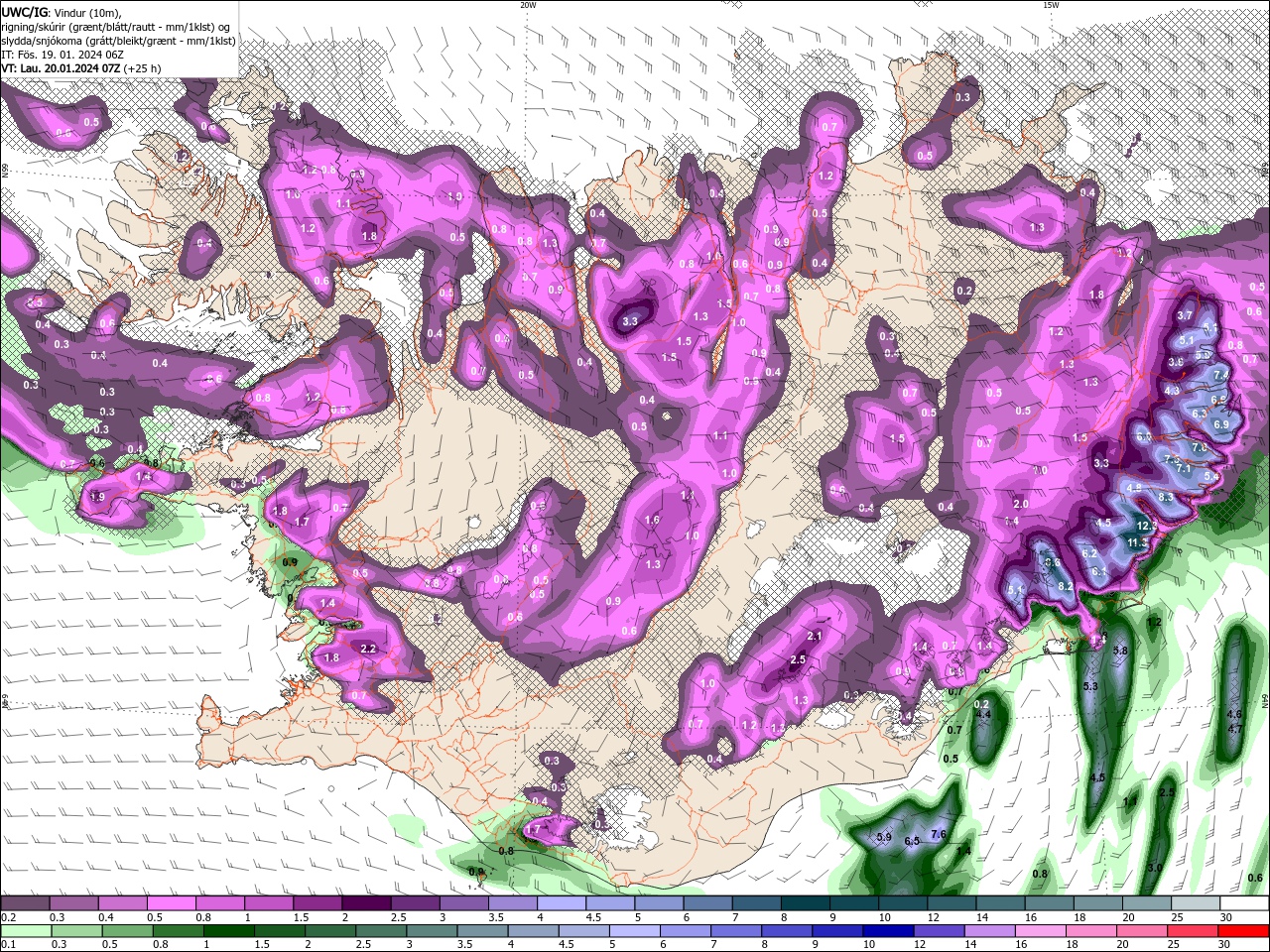Click the 2.0 value in east Iceland
Viewport: 1270px width, 952px height.
pos(1021,504)
